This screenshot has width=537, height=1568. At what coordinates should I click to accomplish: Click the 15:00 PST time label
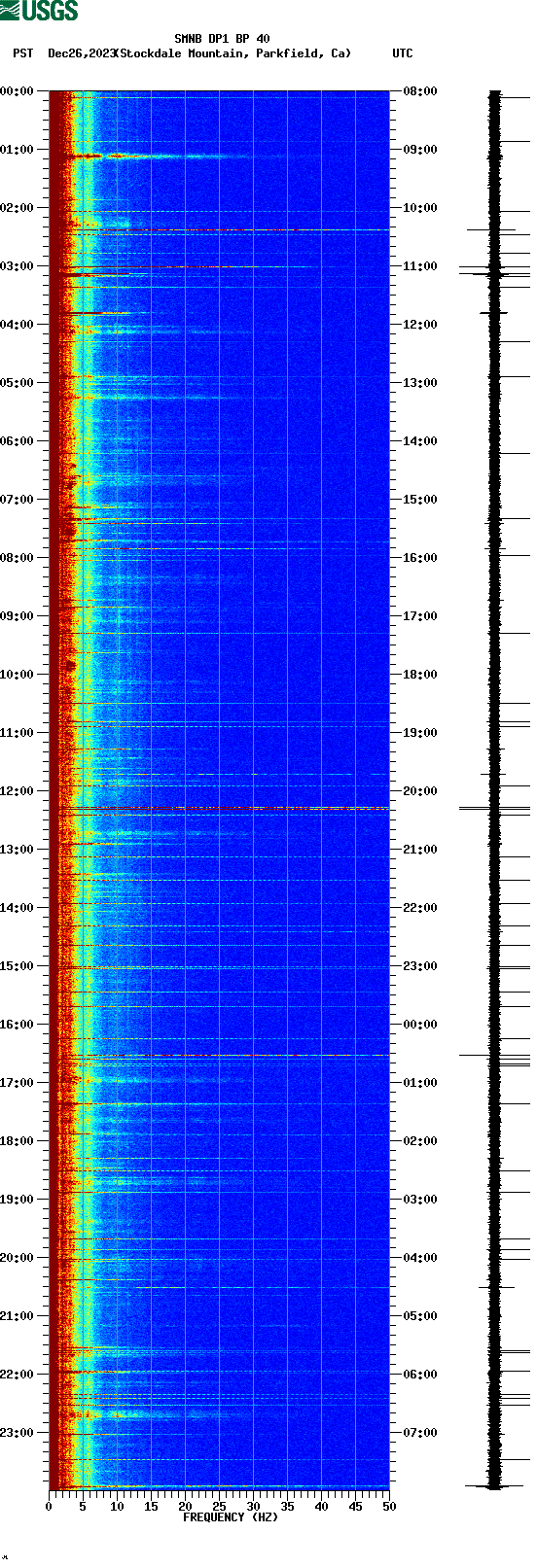[17, 966]
